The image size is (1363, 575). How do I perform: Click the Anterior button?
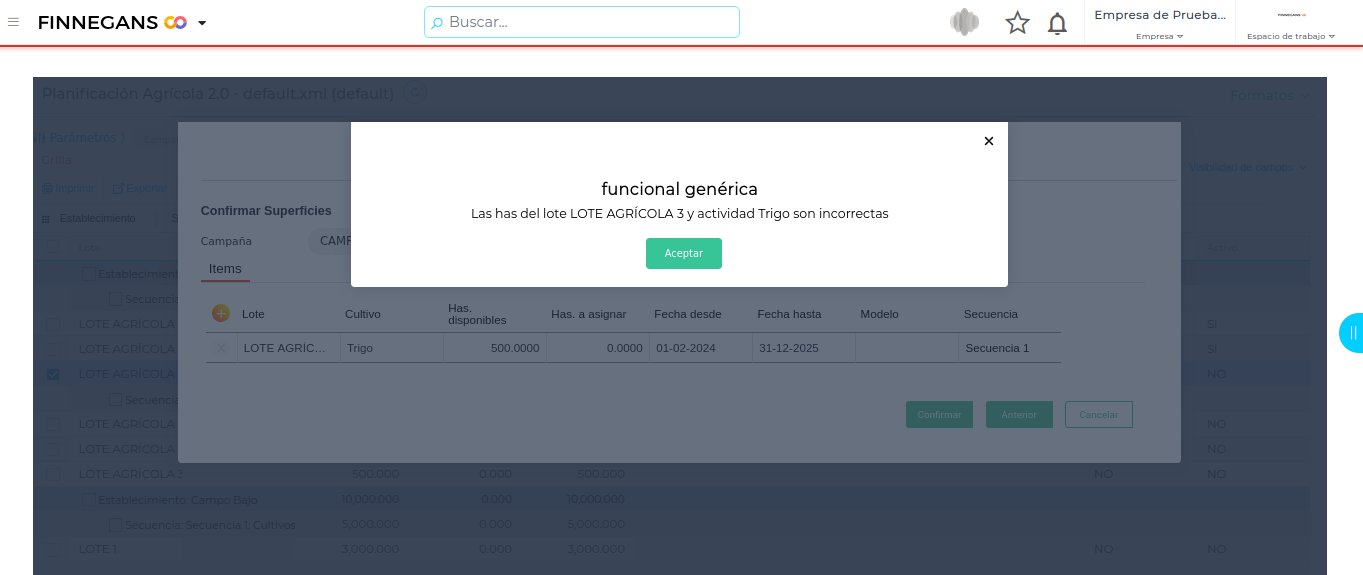pos(1019,414)
